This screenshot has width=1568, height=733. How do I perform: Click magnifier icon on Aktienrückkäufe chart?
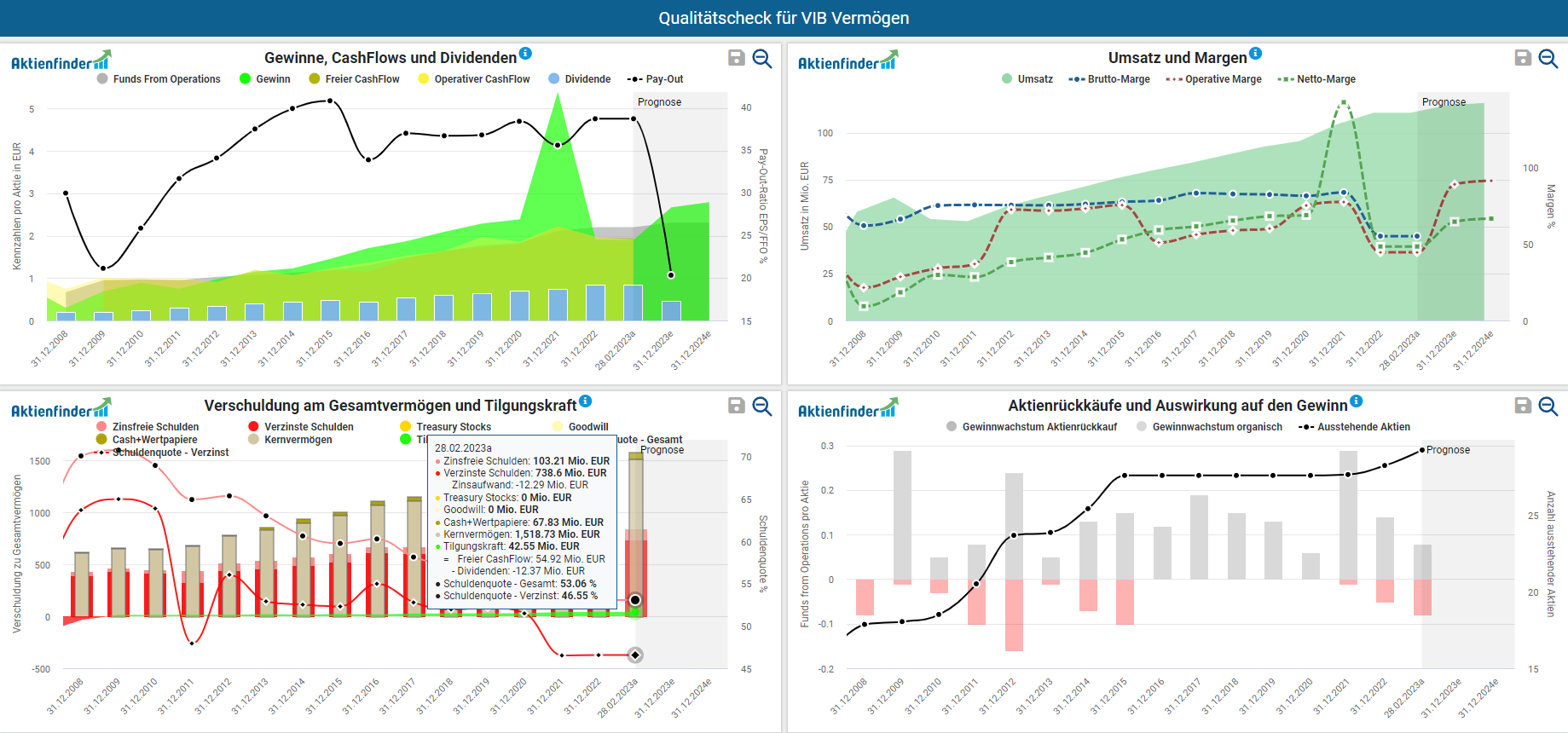pyautogui.click(x=1548, y=406)
